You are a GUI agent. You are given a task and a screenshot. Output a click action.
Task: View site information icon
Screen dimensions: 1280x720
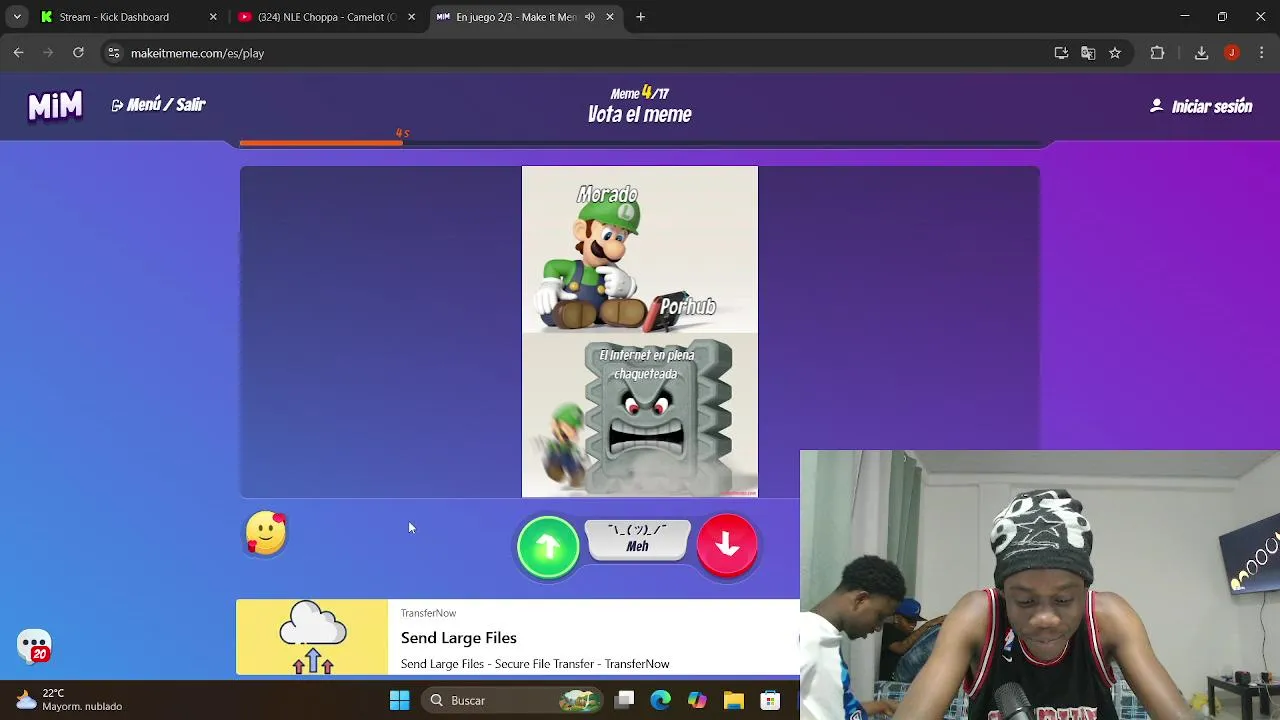(x=114, y=53)
